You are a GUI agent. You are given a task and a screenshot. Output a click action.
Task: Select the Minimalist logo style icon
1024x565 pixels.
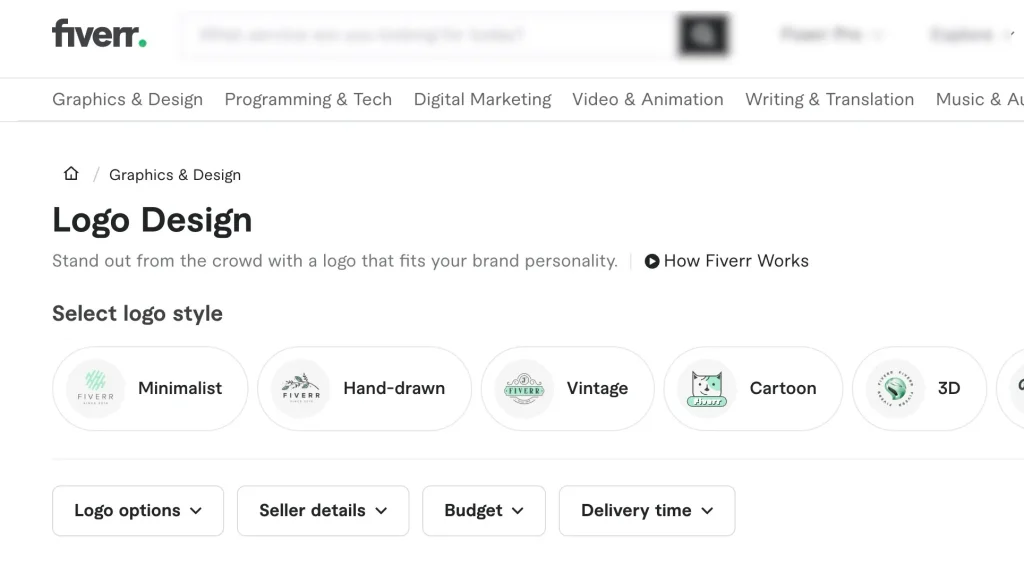tap(96, 388)
